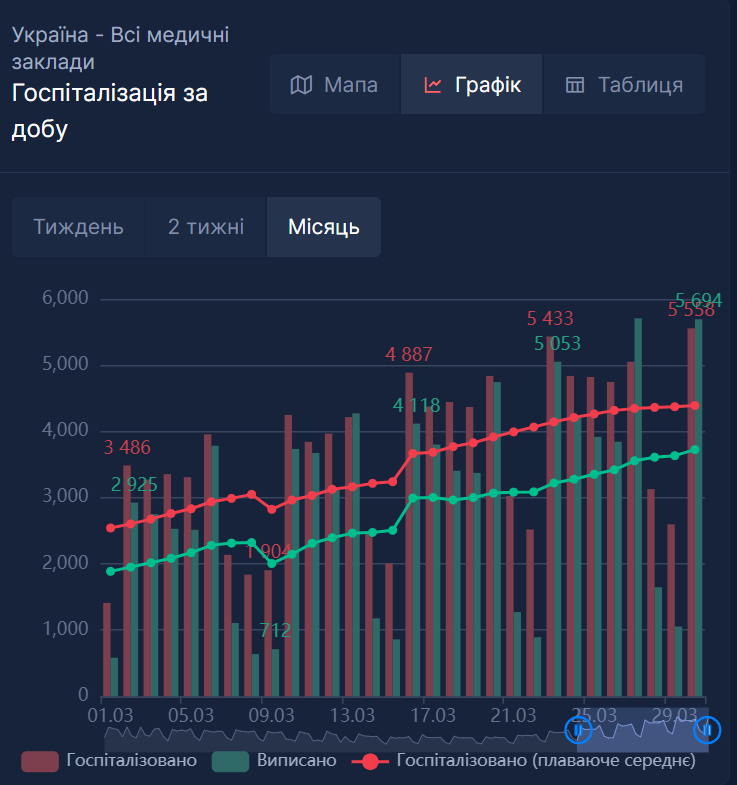Click the right range slider handle

[x=707, y=730]
